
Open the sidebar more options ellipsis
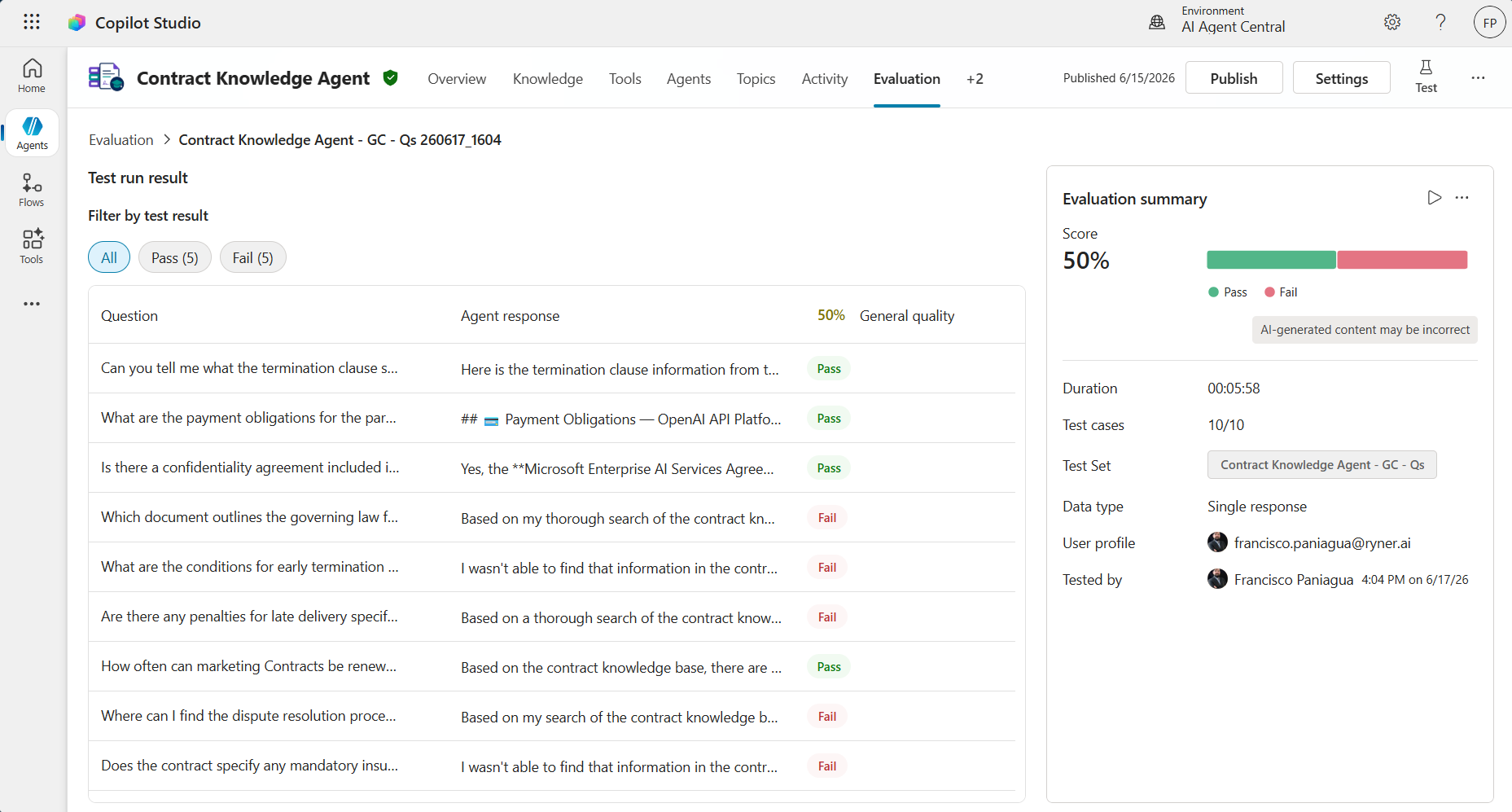click(32, 304)
